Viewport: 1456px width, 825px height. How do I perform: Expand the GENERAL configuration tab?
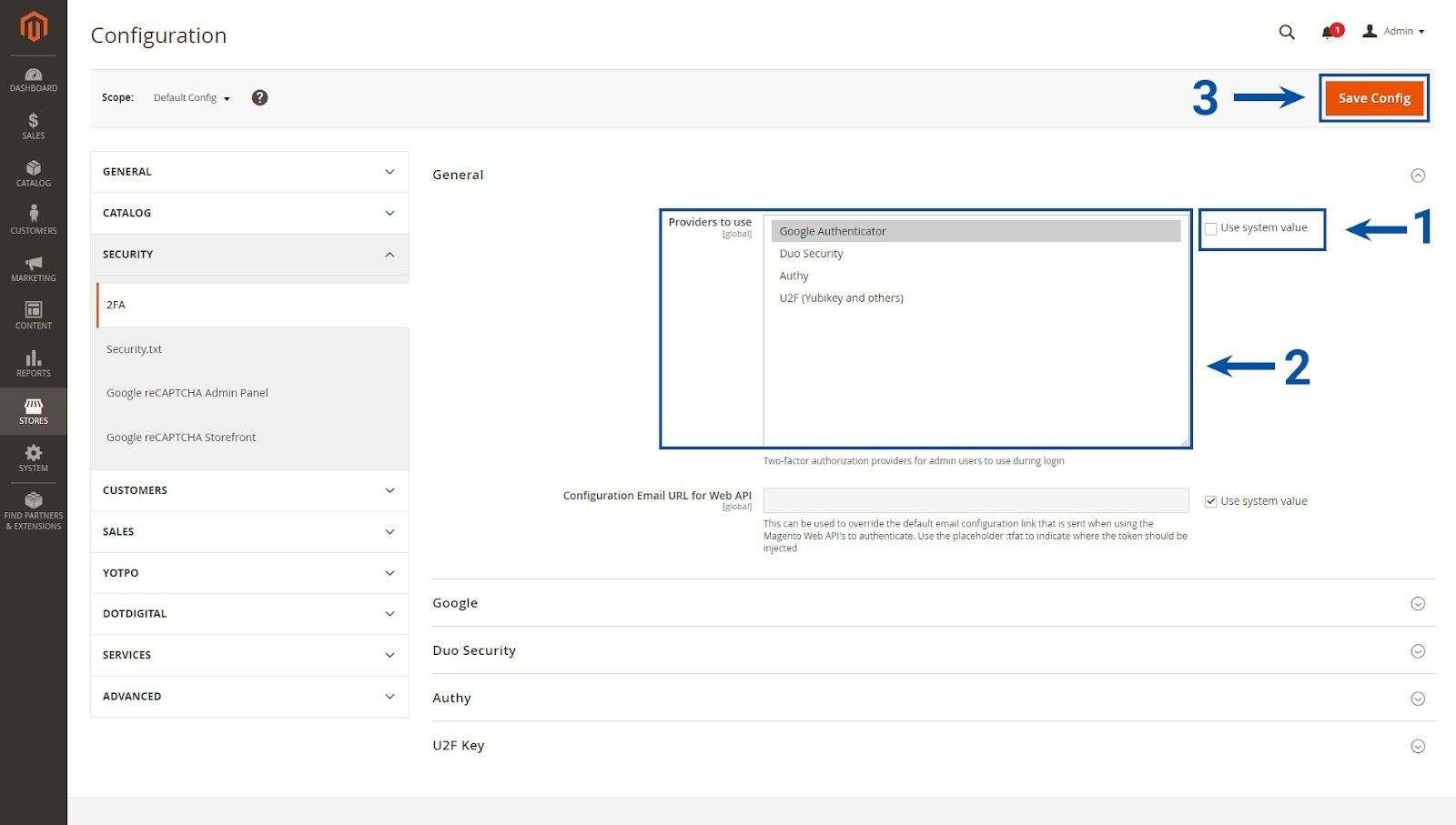tap(249, 172)
